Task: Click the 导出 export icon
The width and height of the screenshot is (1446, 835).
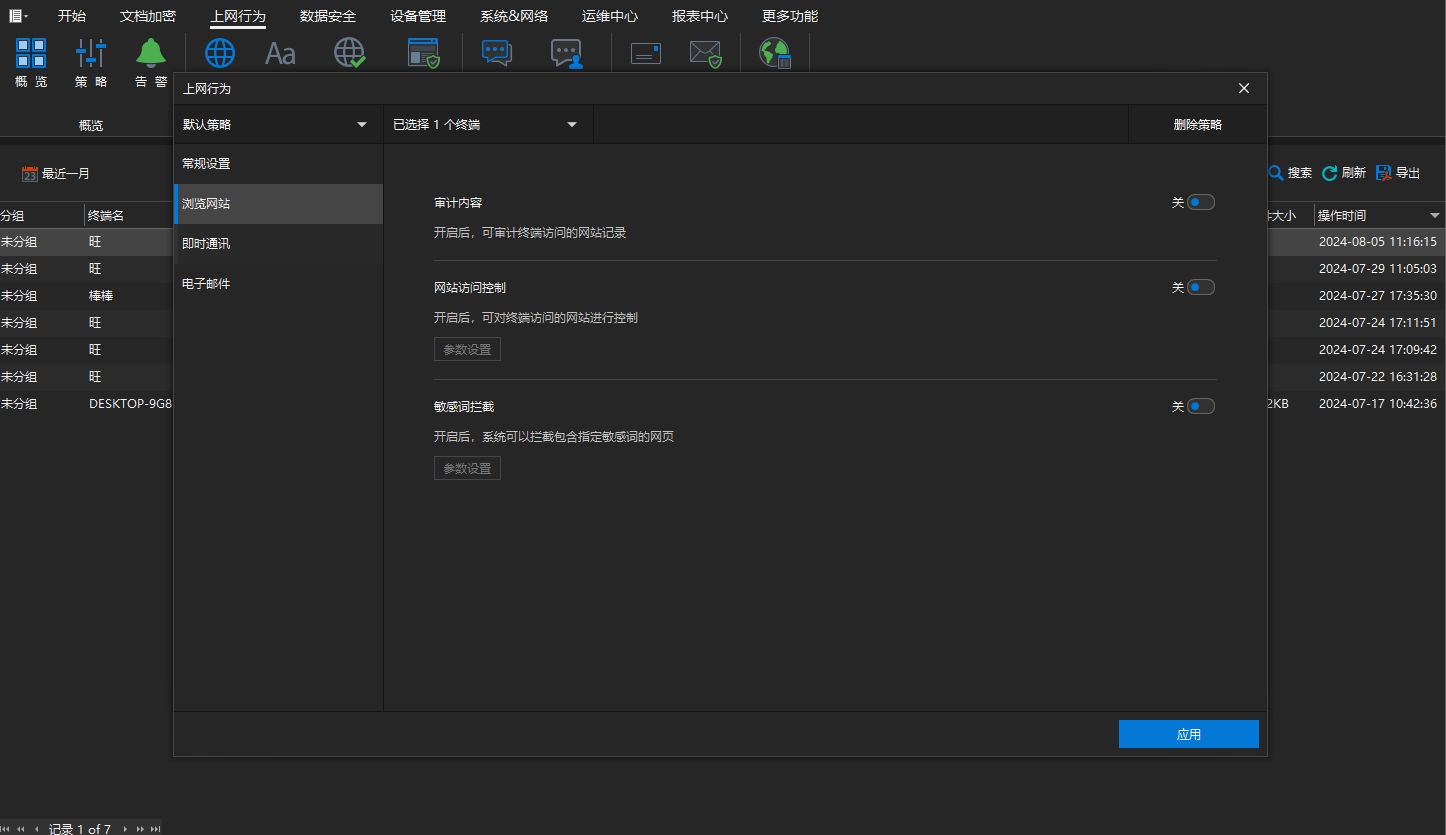Action: (x=1384, y=173)
